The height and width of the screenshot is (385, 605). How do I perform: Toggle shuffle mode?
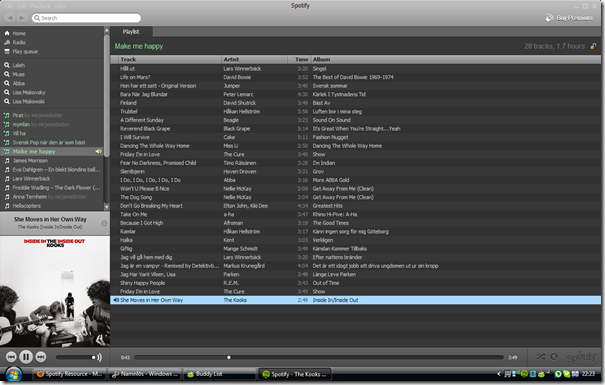click(541, 357)
